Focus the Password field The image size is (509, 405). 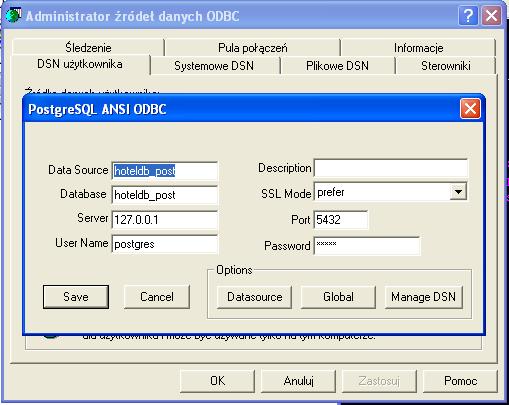click(x=367, y=246)
